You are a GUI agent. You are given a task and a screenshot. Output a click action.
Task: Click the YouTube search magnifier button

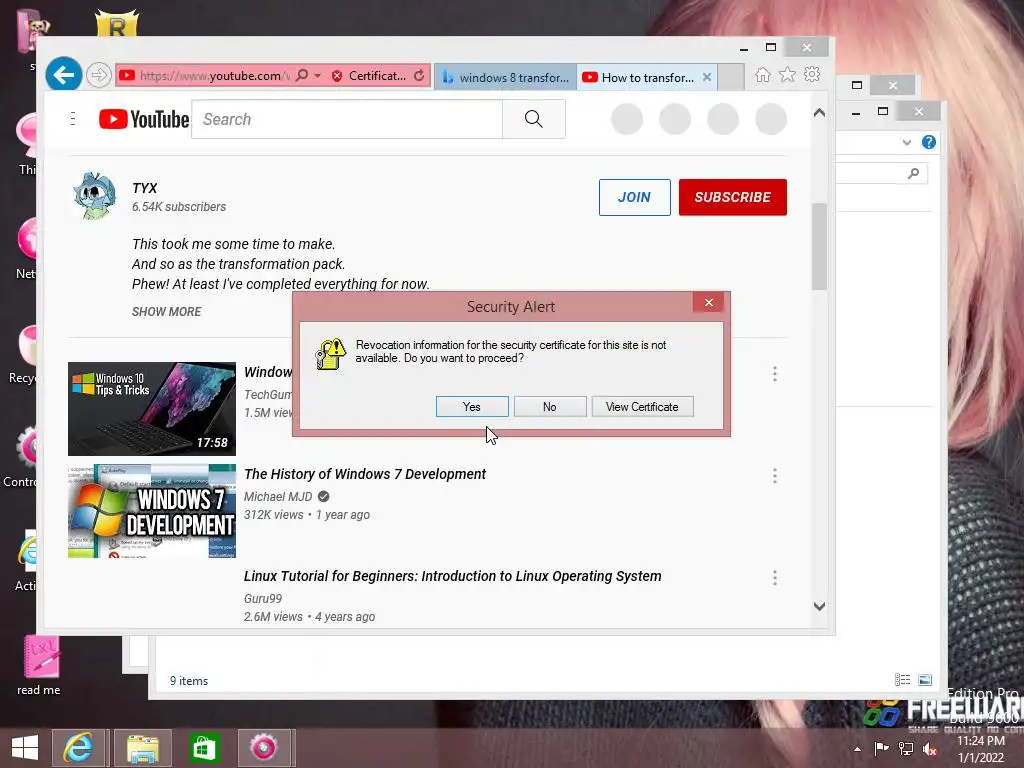tap(534, 119)
